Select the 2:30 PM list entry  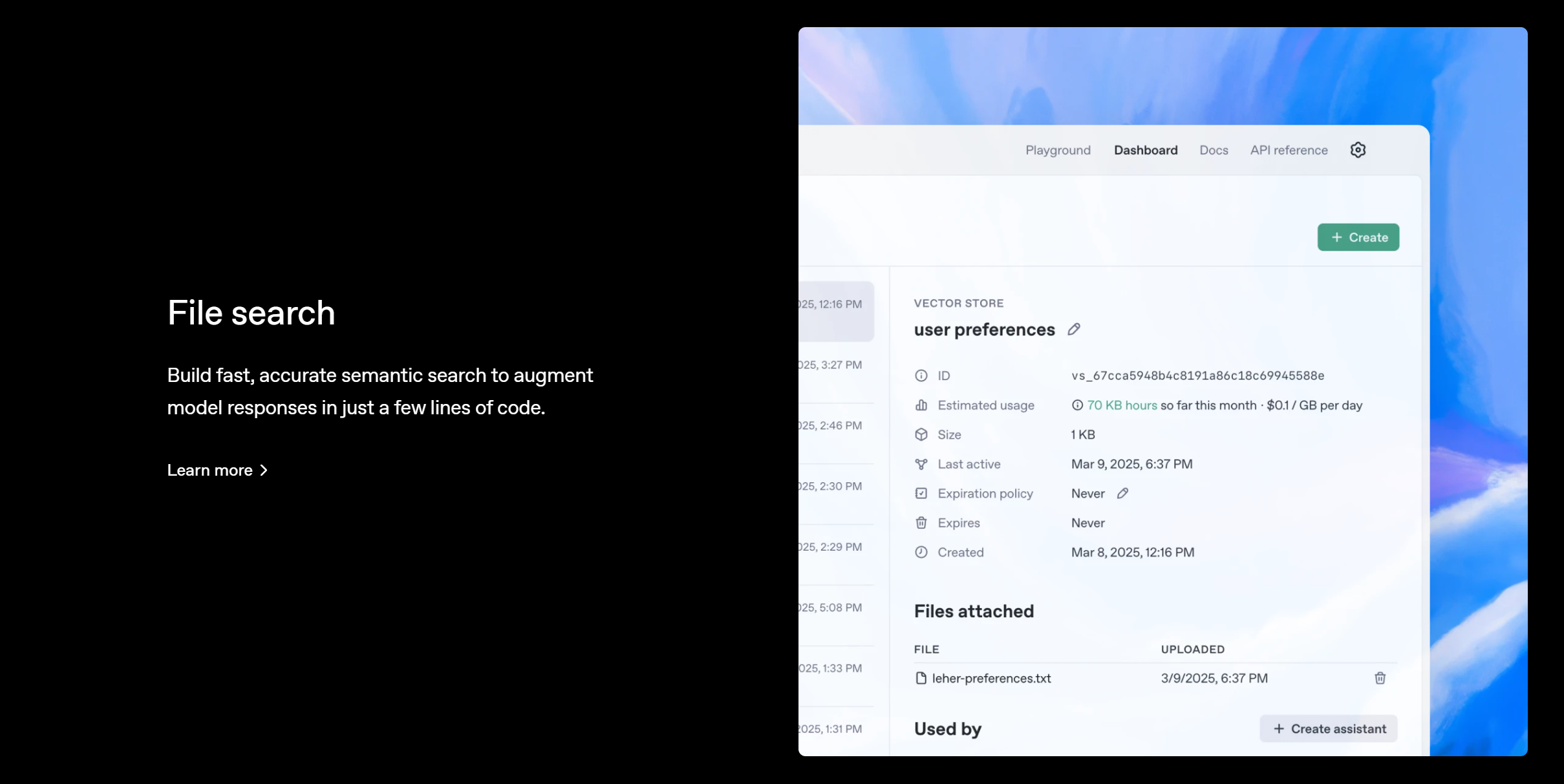click(836, 493)
